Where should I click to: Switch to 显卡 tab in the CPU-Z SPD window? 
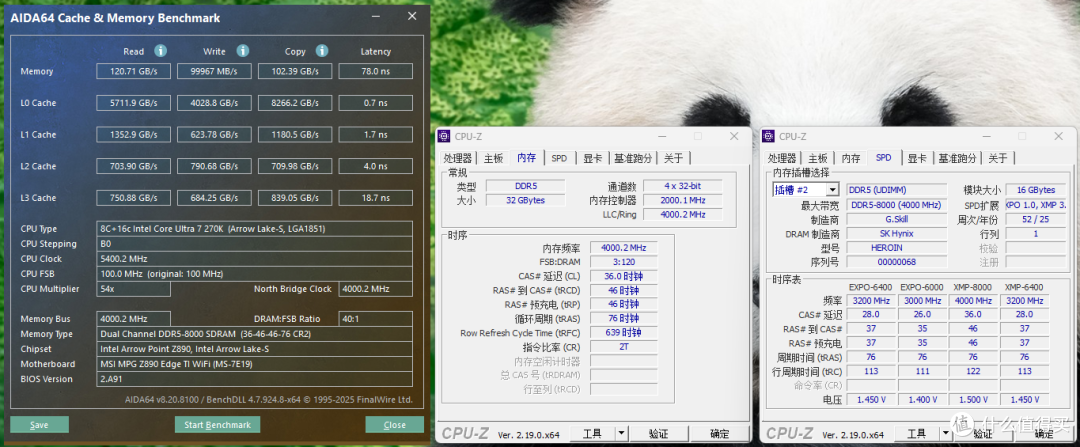click(917, 158)
